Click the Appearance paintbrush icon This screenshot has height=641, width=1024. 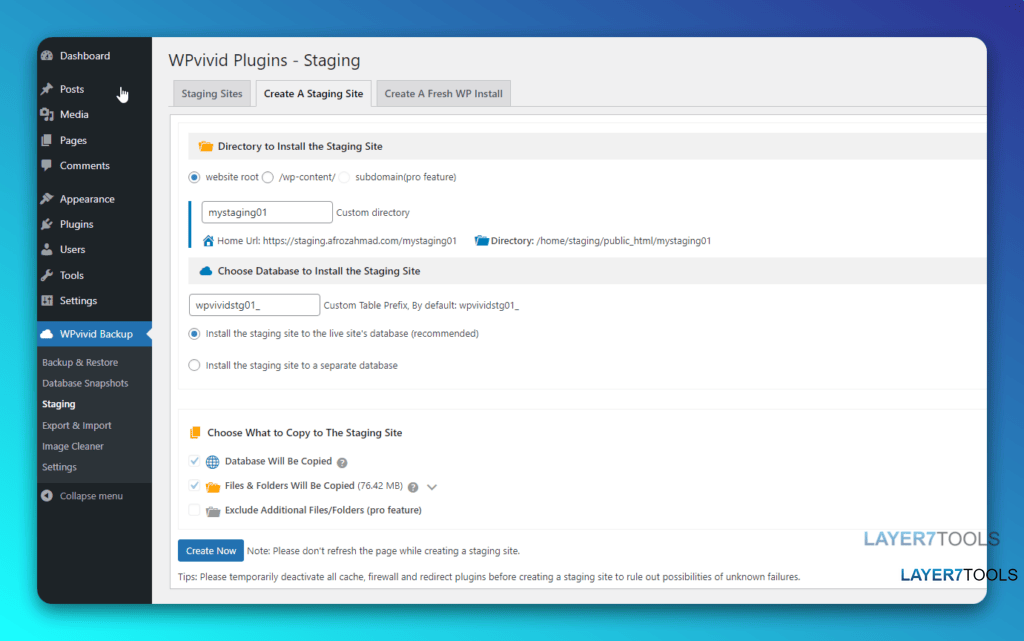[x=47, y=198]
